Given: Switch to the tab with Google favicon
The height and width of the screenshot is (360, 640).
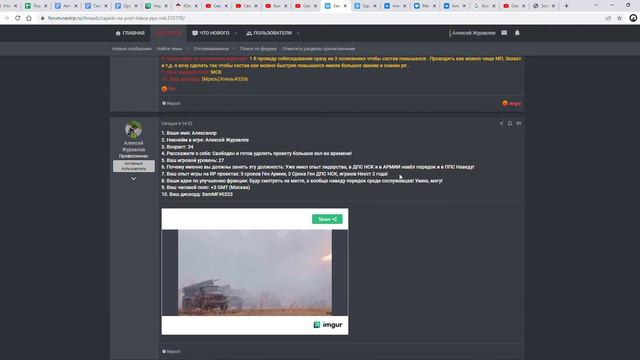Looking at the screenshot, I should (x=484, y=6).
